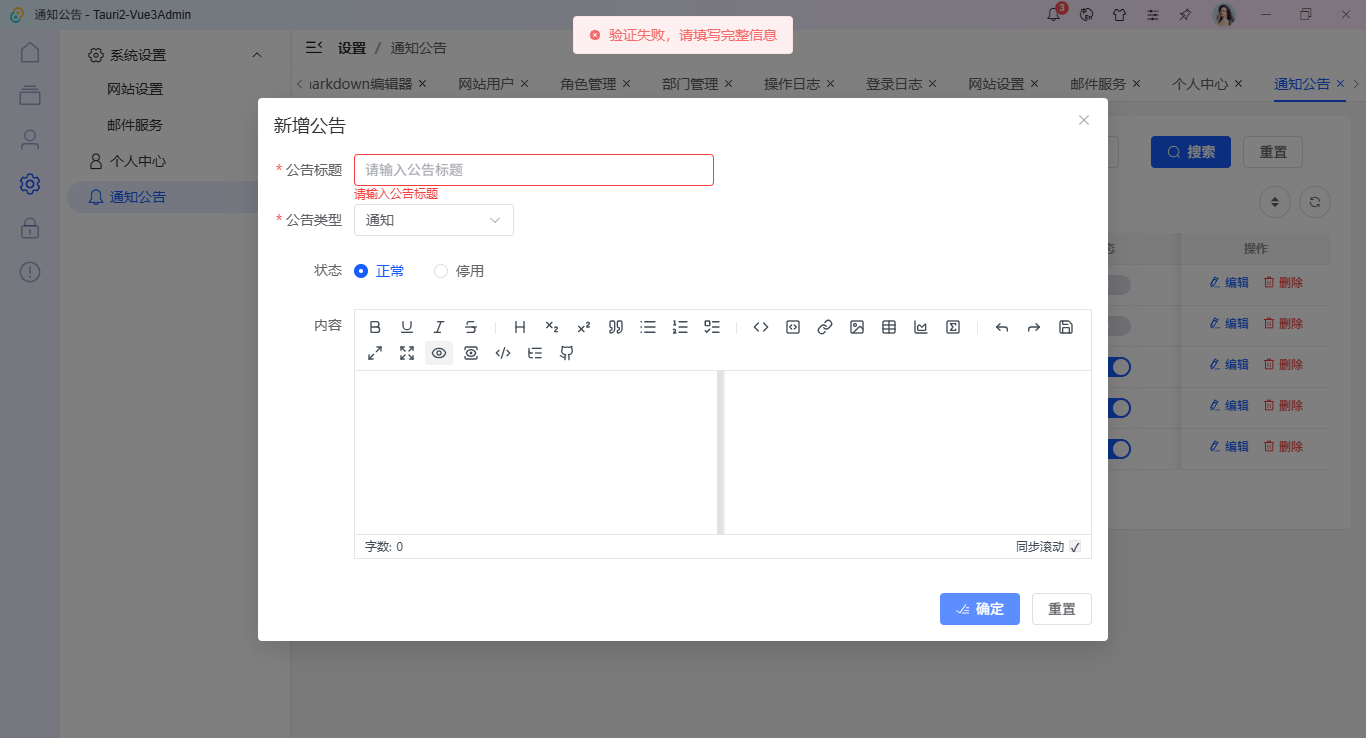Uncheck the 同步滚动 checkbox
This screenshot has height=738, width=1366.
click(x=1075, y=546)
